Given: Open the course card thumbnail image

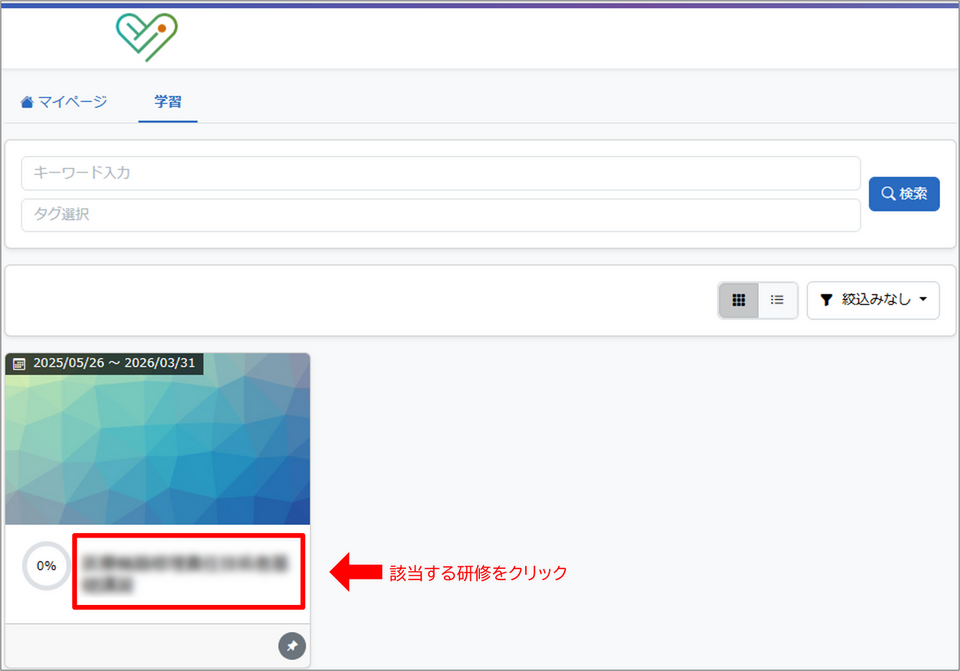Looking at the screenshot, I should pyautogui.click(x=157, y=438).
